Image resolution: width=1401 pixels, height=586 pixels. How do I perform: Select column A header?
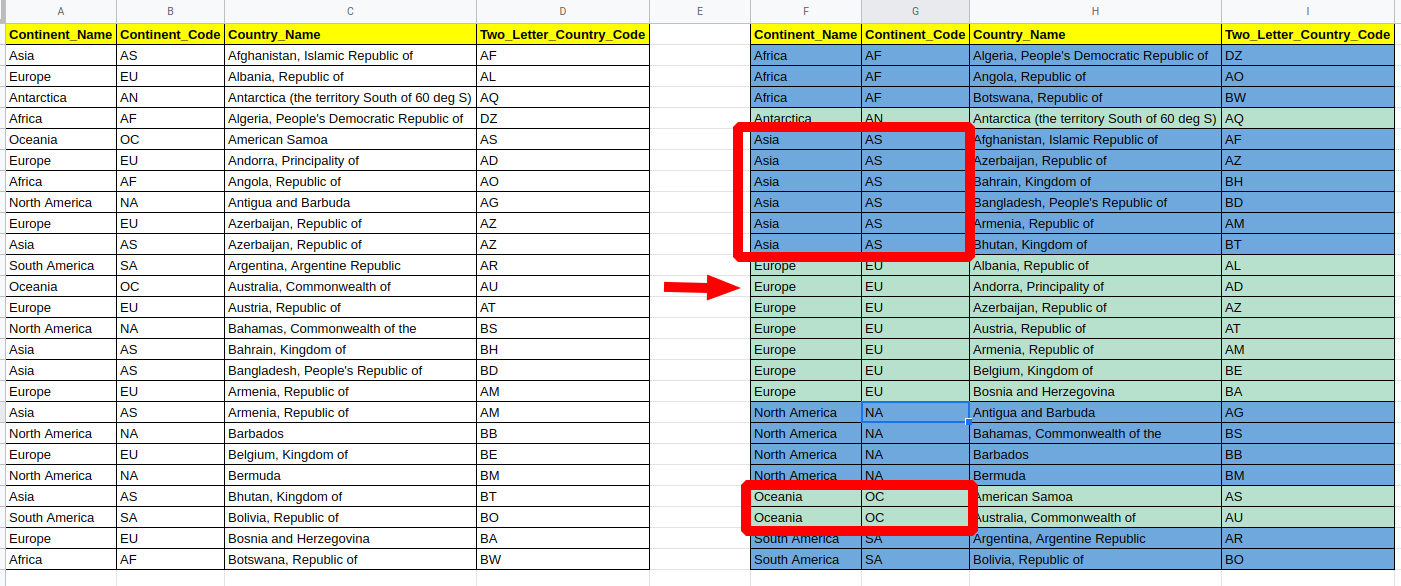tap(60, 11)
